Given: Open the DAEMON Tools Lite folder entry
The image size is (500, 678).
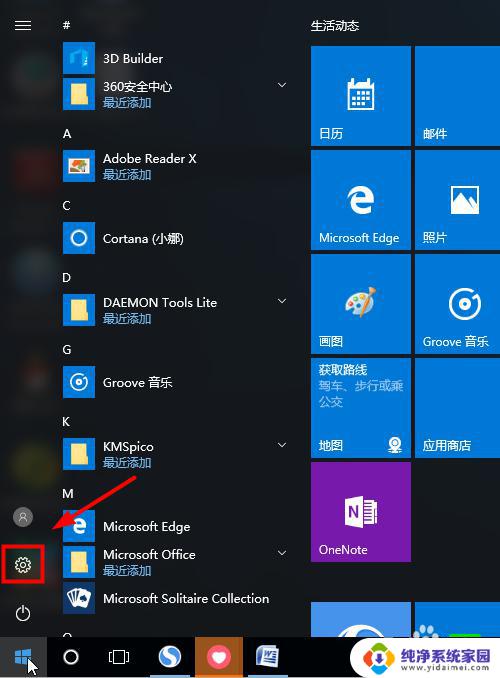Looking at the screenshot, I should (x=175, y=310).
